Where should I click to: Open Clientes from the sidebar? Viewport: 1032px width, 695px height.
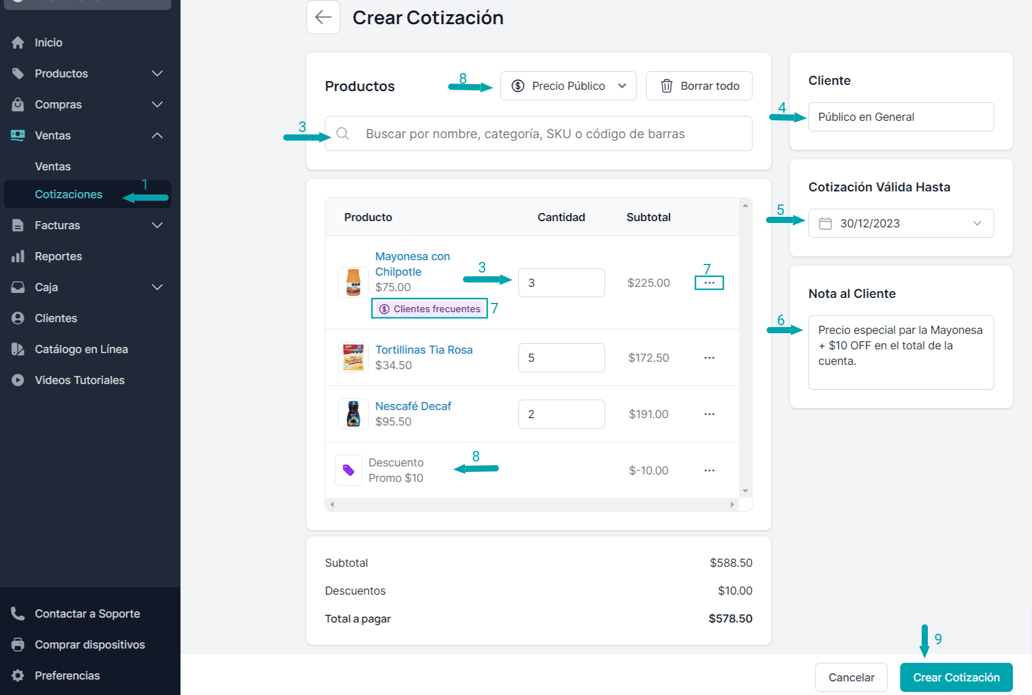coord(55,318)
